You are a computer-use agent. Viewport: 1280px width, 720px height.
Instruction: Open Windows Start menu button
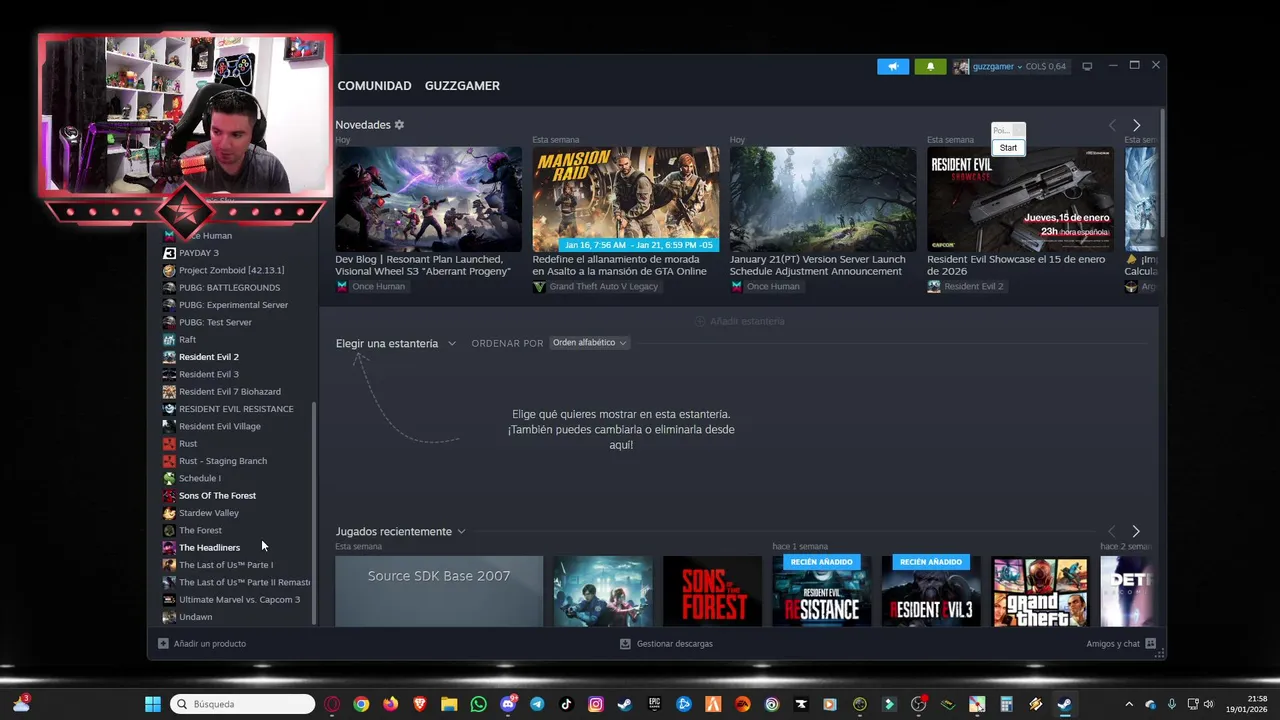click(153, 704)
